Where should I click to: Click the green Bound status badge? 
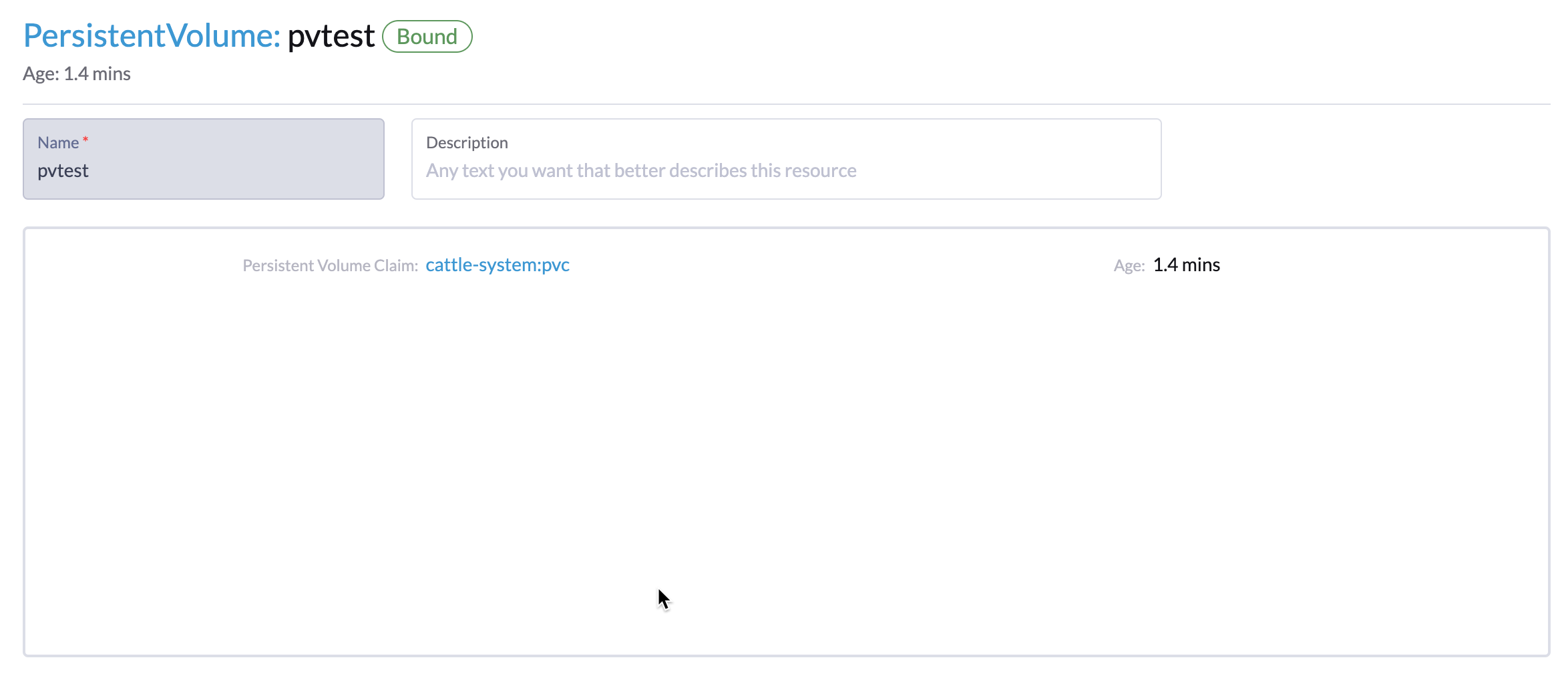[x=427, y=36]
